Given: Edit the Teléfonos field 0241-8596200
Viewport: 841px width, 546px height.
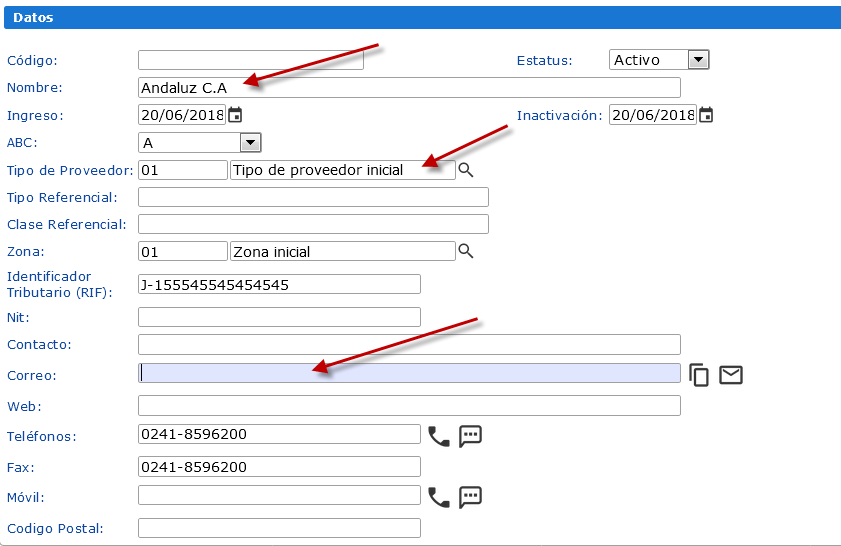Looking at the screenshot, I should point(279,434).
